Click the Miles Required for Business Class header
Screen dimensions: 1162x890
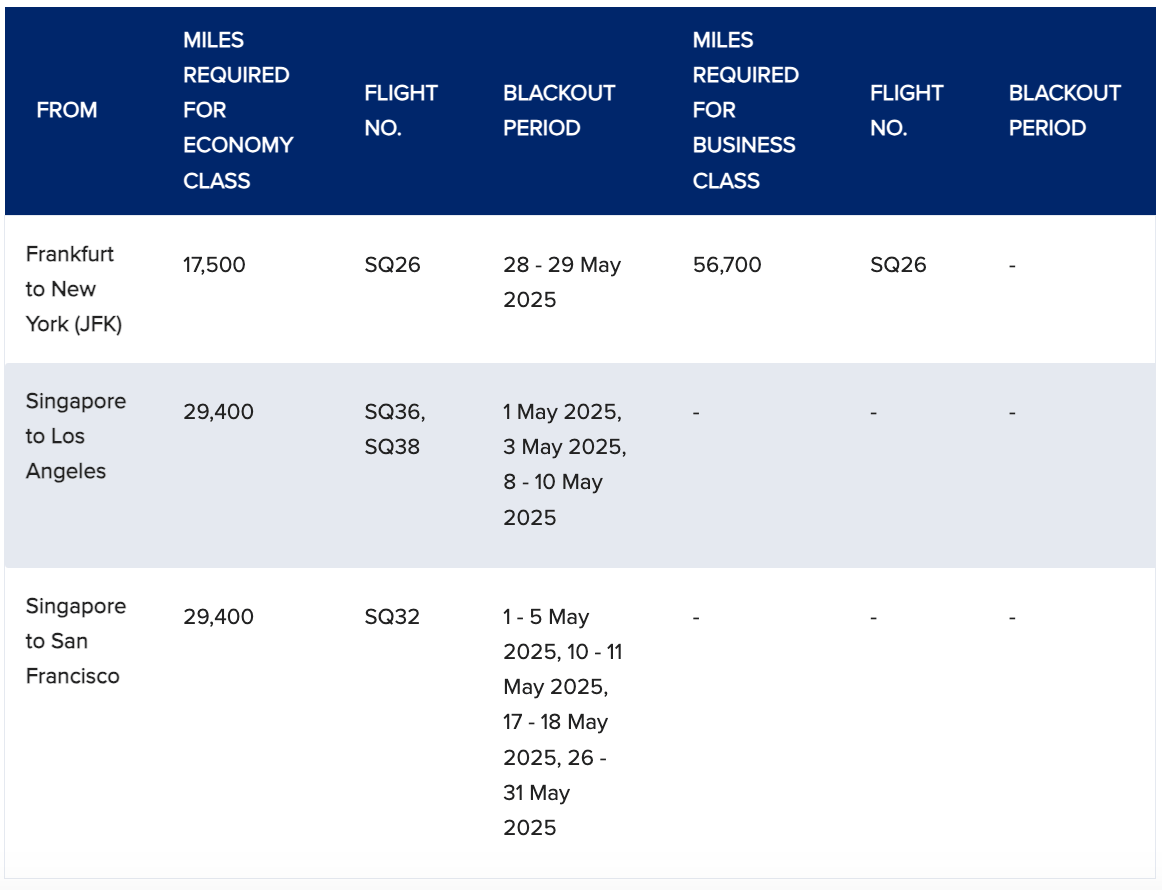click(x=746, y=110)
